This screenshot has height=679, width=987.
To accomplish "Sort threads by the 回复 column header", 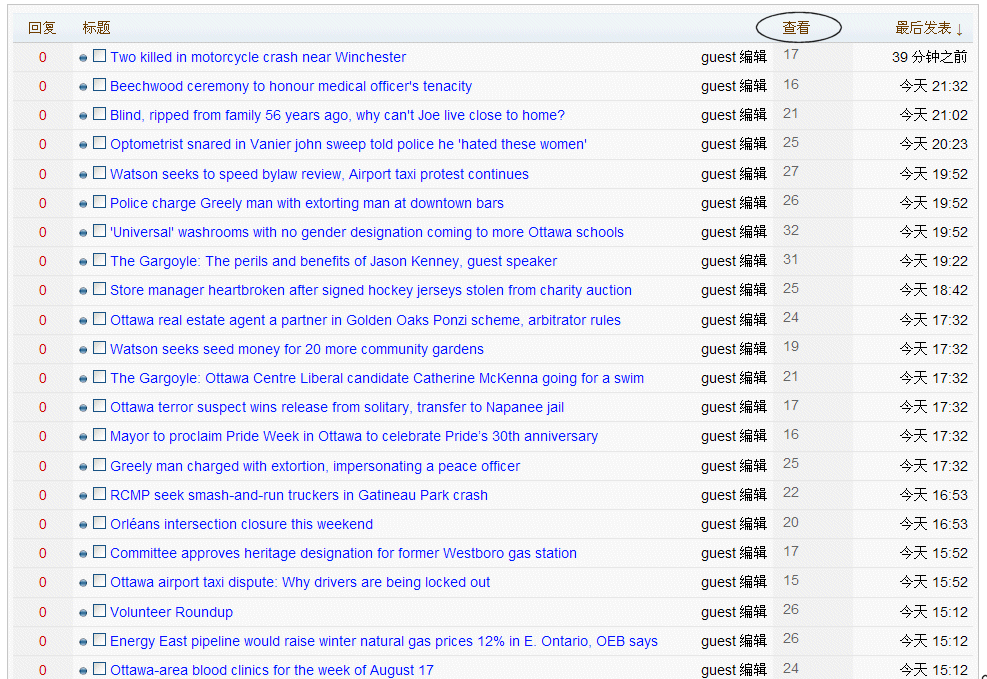I will click(42, 28).
